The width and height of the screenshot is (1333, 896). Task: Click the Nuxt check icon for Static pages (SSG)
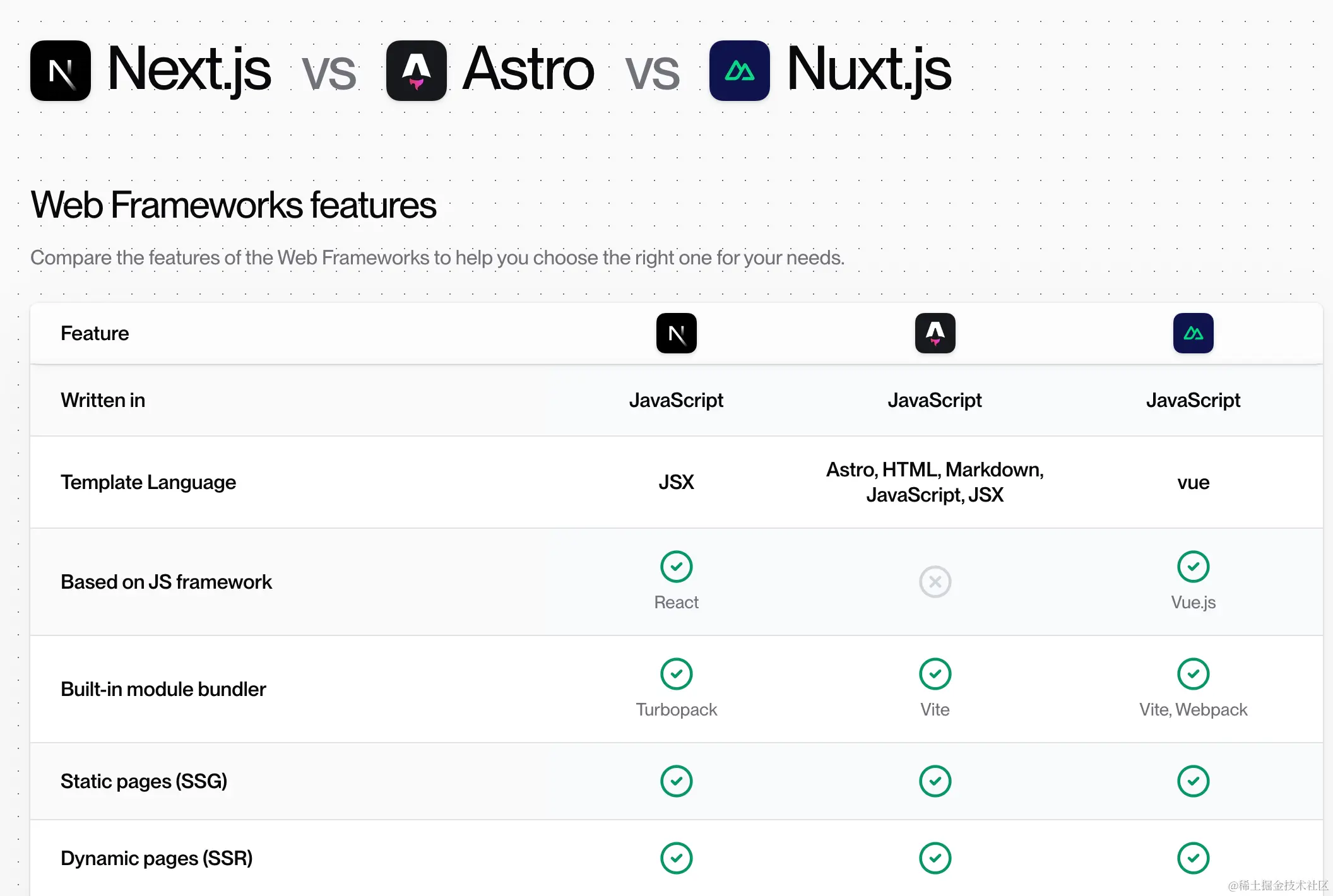1194,781
